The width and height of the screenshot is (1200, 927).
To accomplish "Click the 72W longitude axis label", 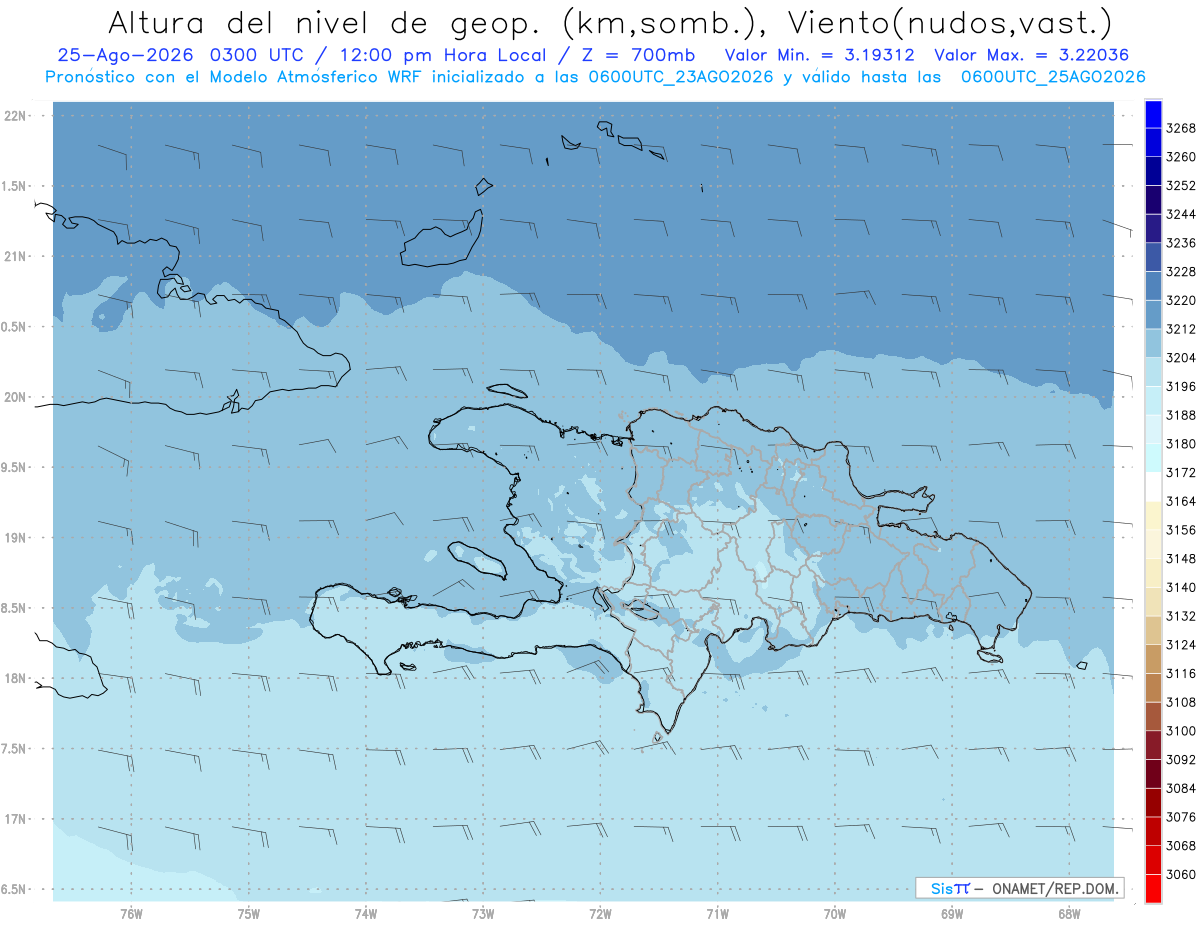I will pos(600,914).
